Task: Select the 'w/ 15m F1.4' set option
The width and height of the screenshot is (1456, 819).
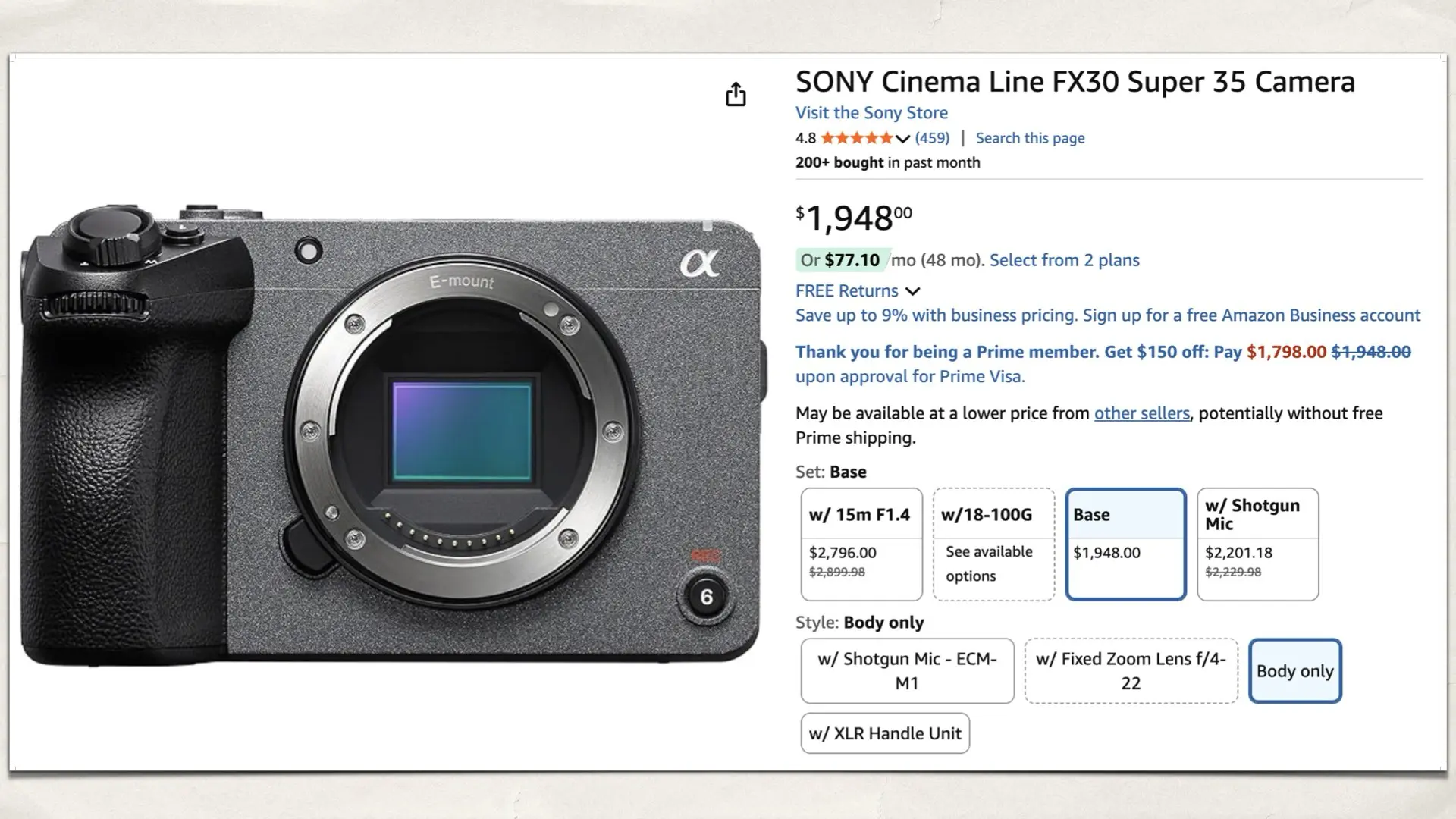Action: pyautogui.click(x=861, y=544)
